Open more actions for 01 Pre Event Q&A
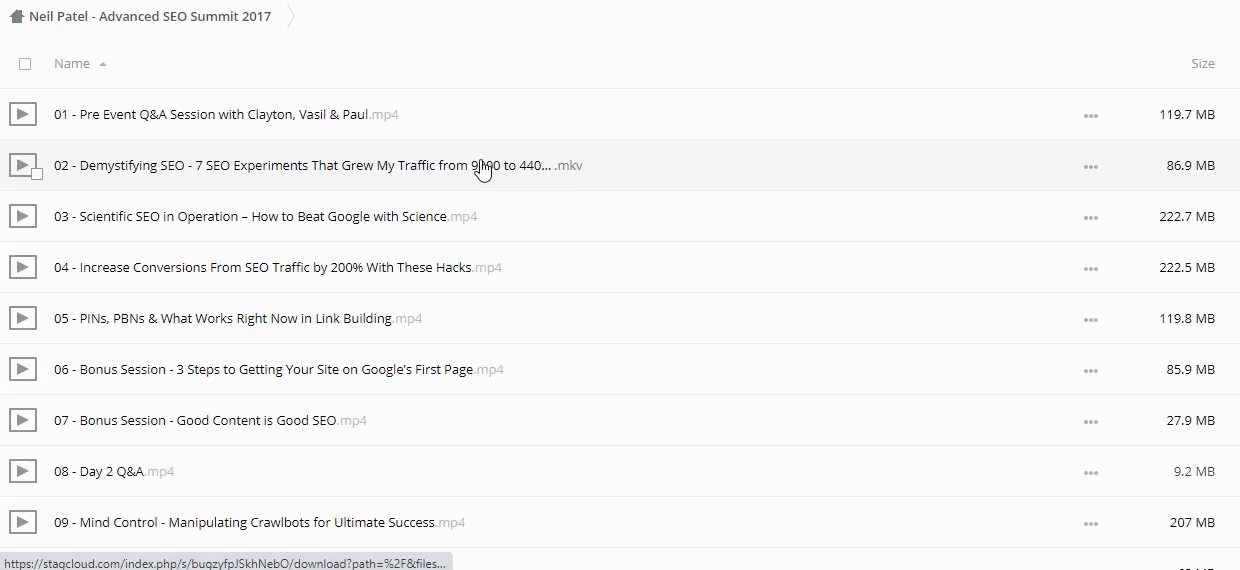 (x=1090, y=115)
